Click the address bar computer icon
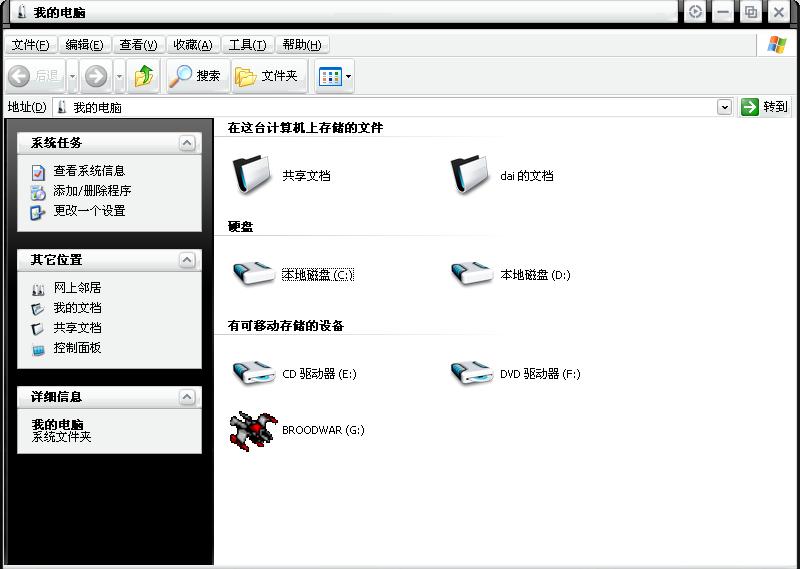This screenshot has width=800, height=569. pos(62,107)
